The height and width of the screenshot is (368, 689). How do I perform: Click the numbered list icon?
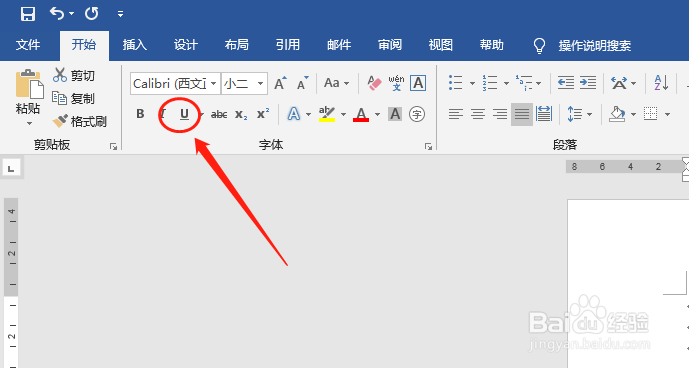(490, 83)
